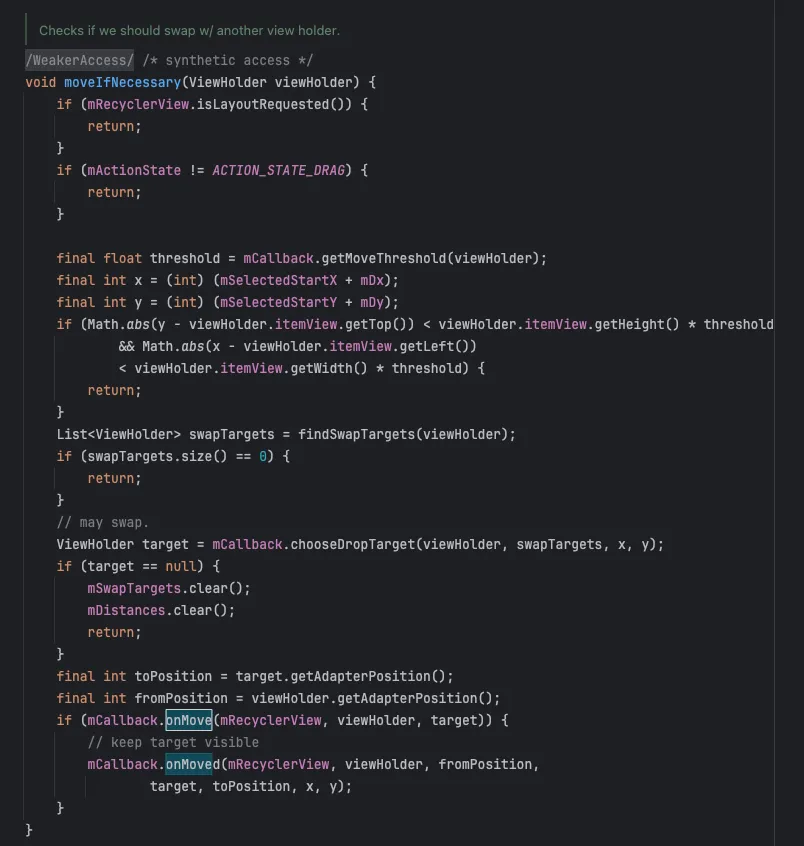The height and width of the screenshot is (846, 804).
Task: Click the threshold variable declaration
Action: (185, 258)
